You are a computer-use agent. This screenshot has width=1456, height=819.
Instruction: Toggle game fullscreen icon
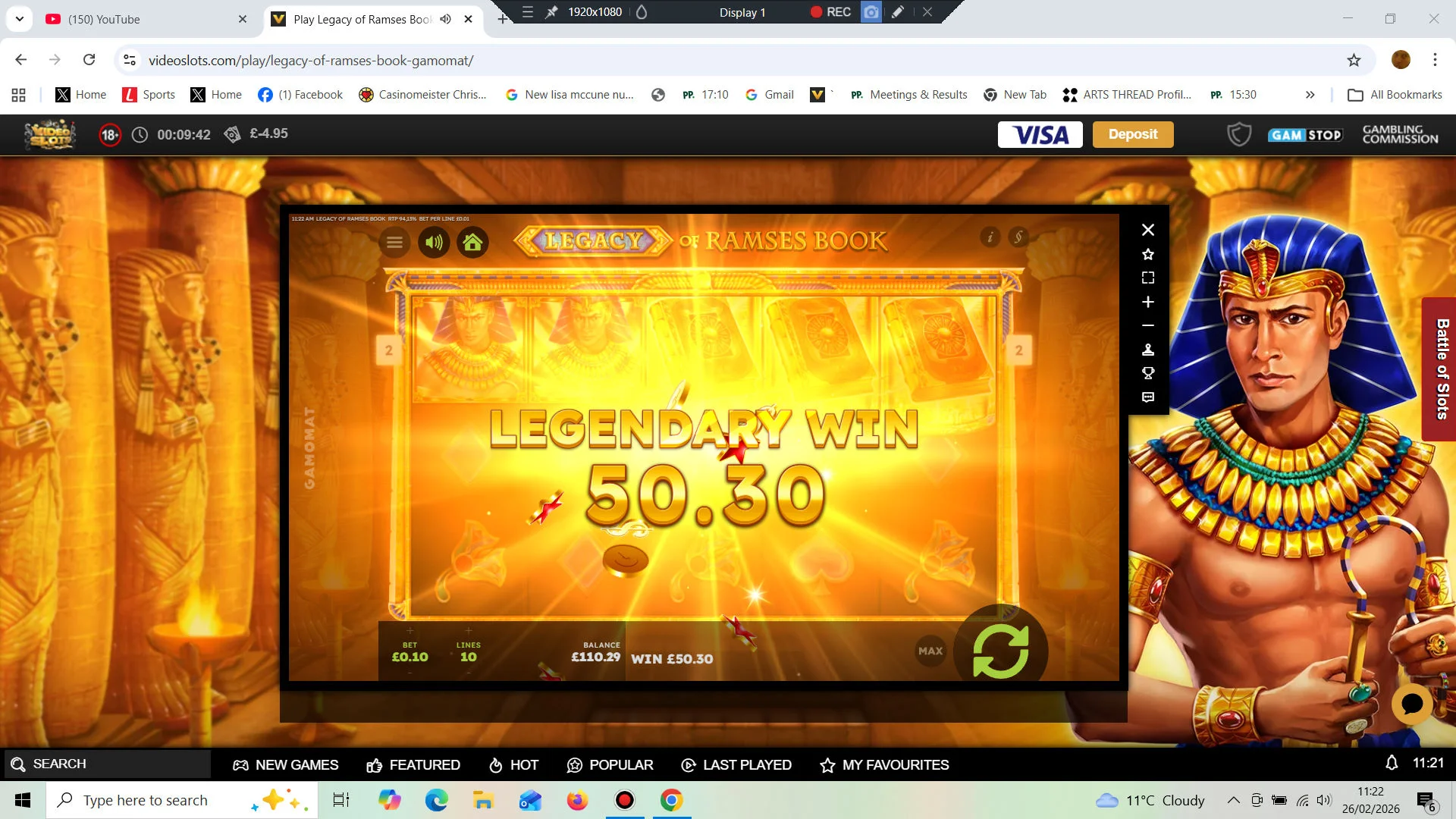click(1148, 278)
